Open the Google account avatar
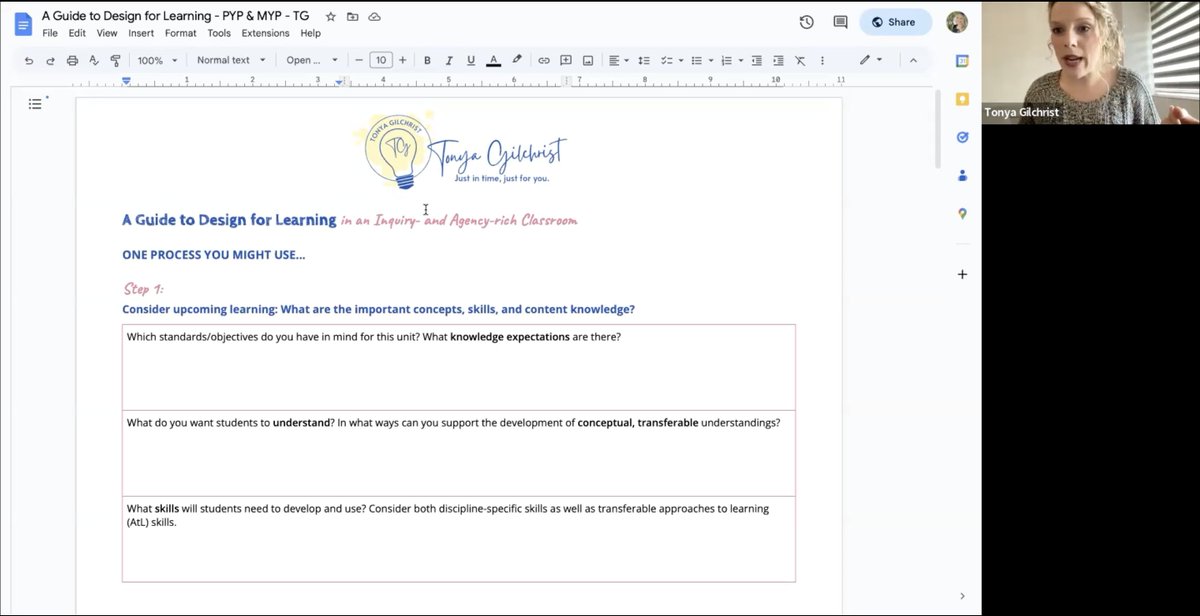Screen dimensions: 1200x616 (x=957, y=22)
